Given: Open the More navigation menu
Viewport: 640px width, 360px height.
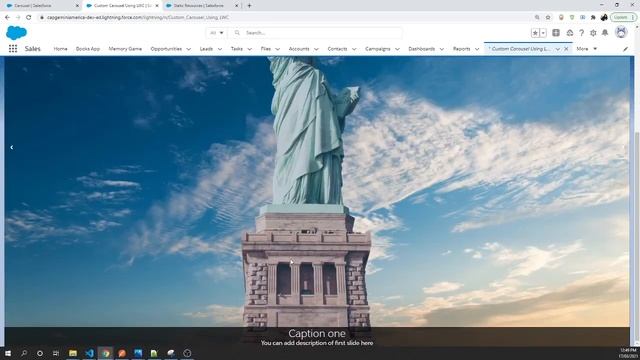Looking at the screenshot, I should [x=587, y=49].
